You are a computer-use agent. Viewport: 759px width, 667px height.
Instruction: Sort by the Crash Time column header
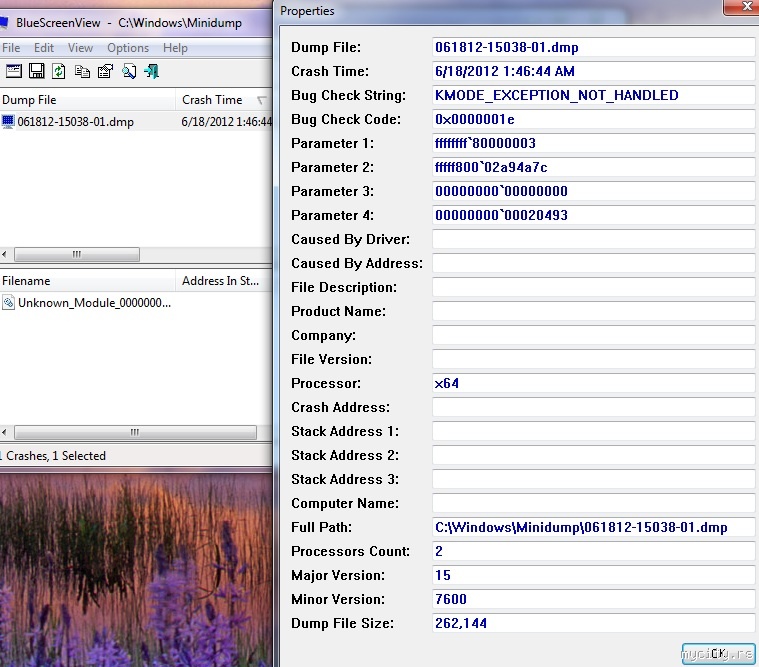point(224,100)
